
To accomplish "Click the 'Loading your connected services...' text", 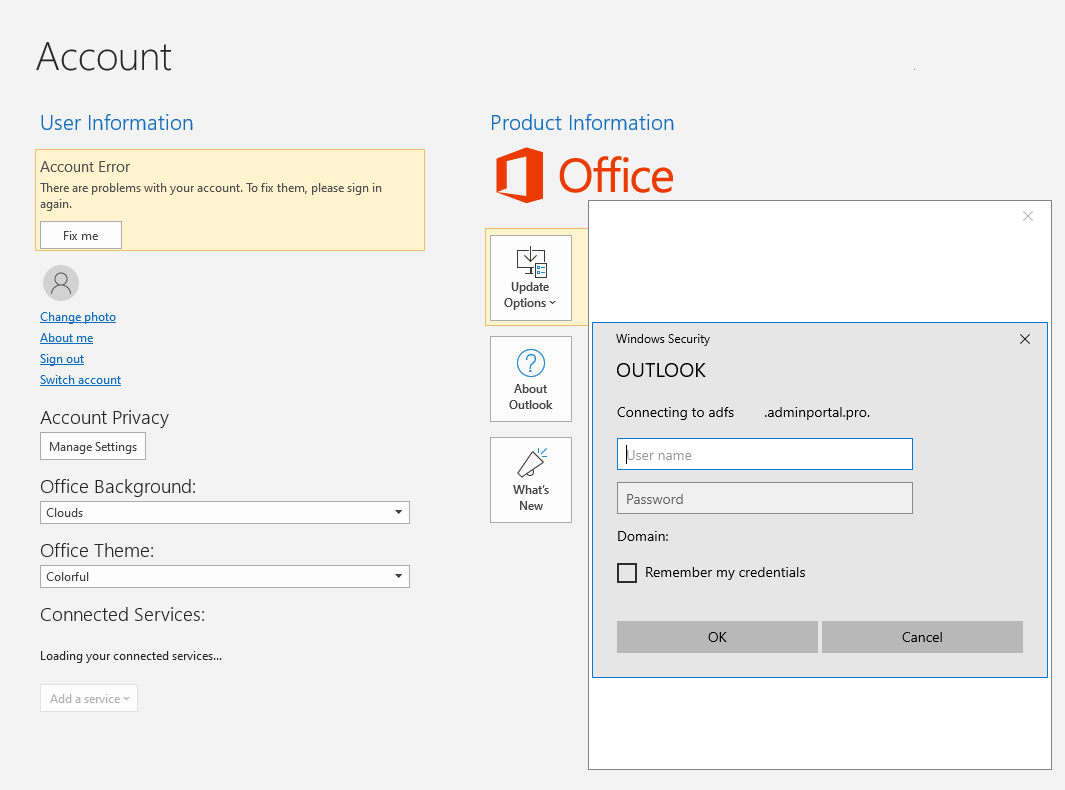I will pos(131,656).
